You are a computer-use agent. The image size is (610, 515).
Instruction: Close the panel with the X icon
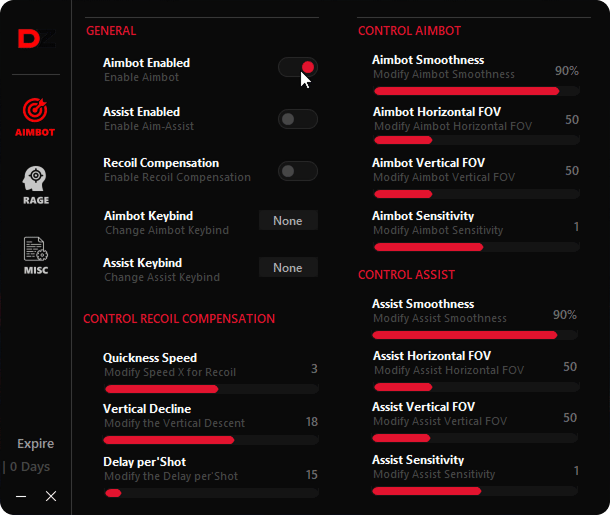[51, 496]
